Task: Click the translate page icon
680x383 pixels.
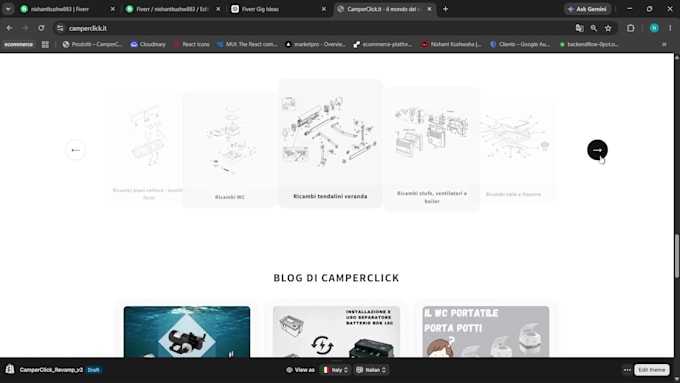Action: [579, 28]
